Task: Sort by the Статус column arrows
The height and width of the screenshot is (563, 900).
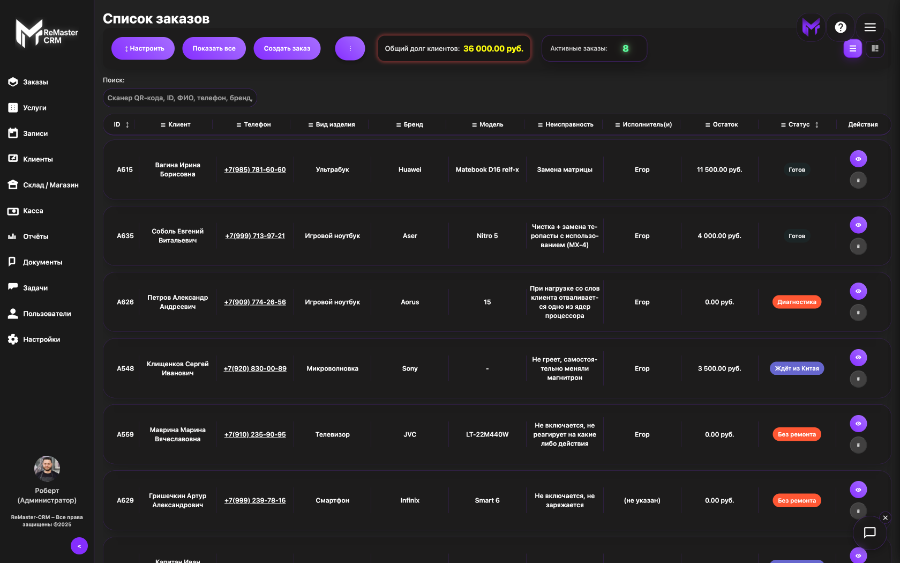Action: (817, 125)
